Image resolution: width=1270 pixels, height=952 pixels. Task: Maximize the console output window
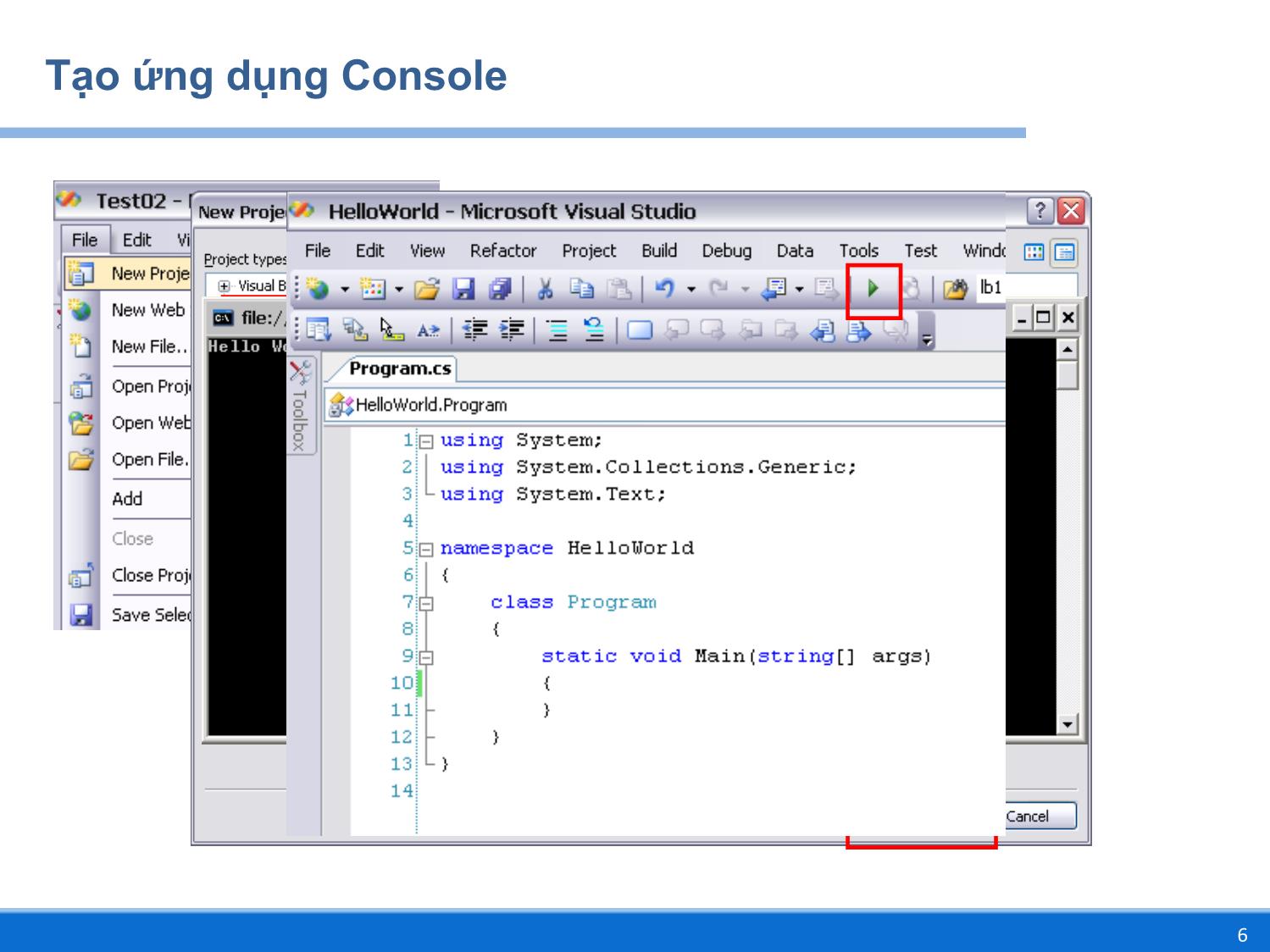[1044, 318]
